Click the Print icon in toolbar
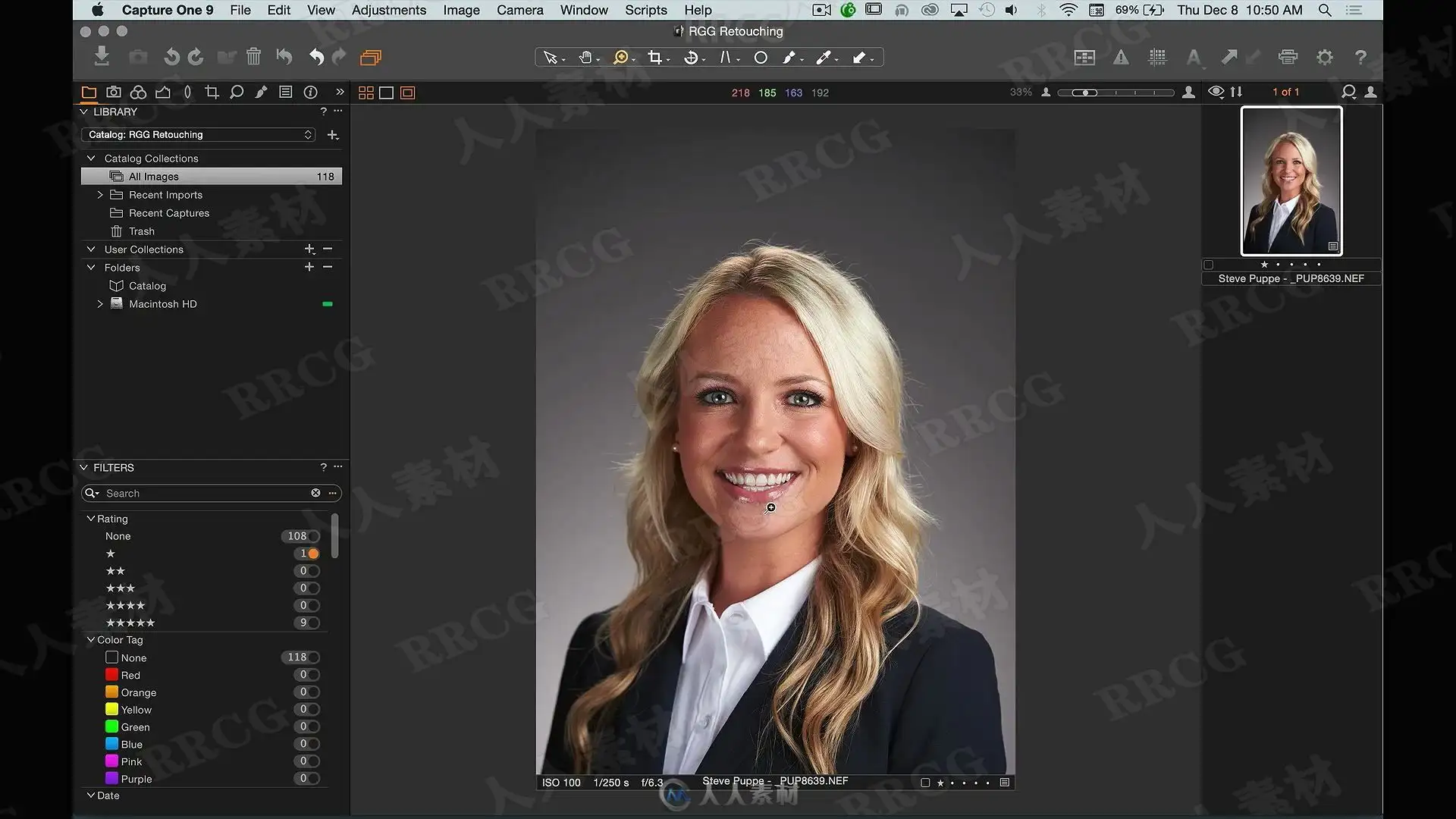 coord(1288,58)
